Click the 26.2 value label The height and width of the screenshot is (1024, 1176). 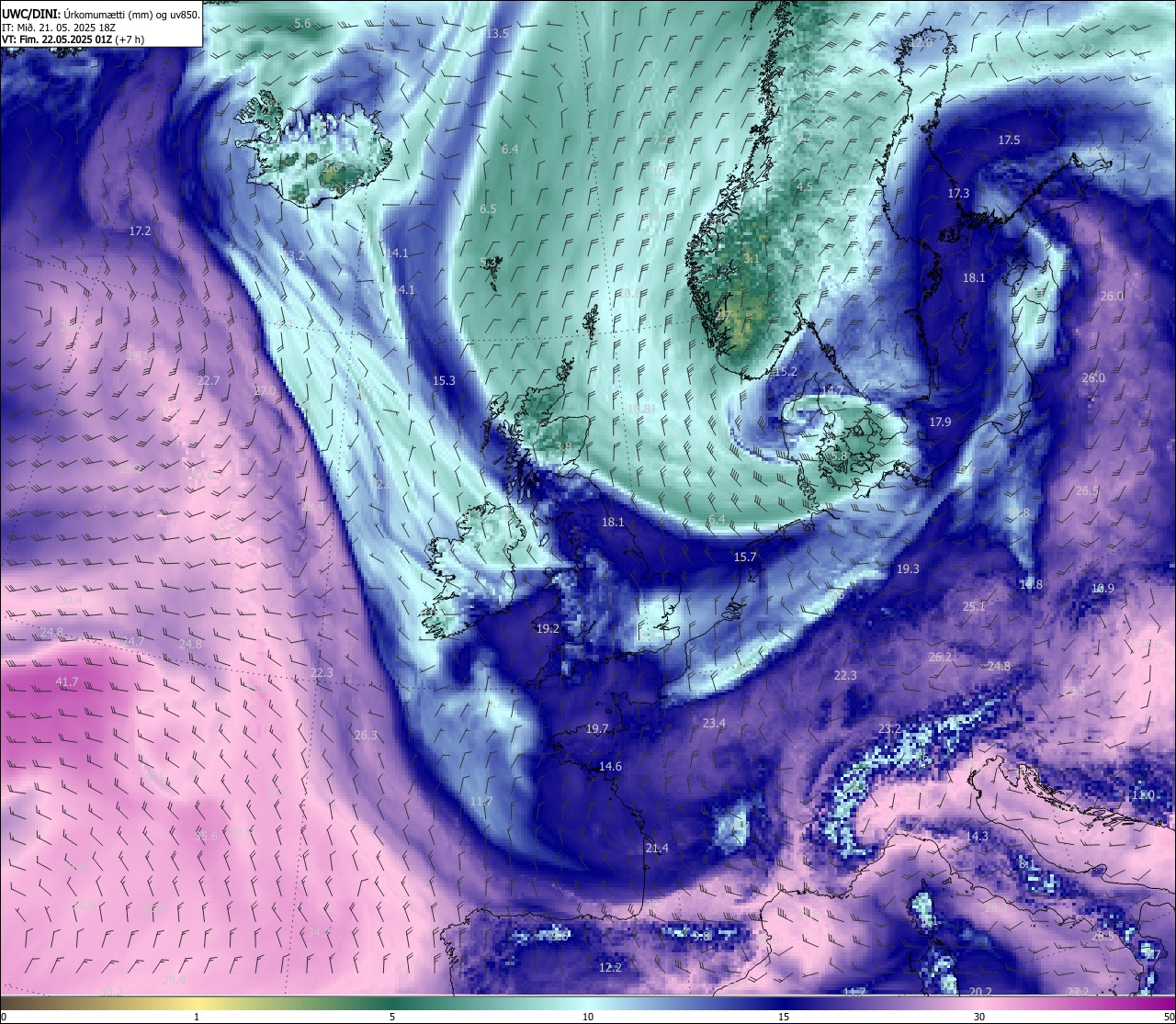[x=940, y=658]
